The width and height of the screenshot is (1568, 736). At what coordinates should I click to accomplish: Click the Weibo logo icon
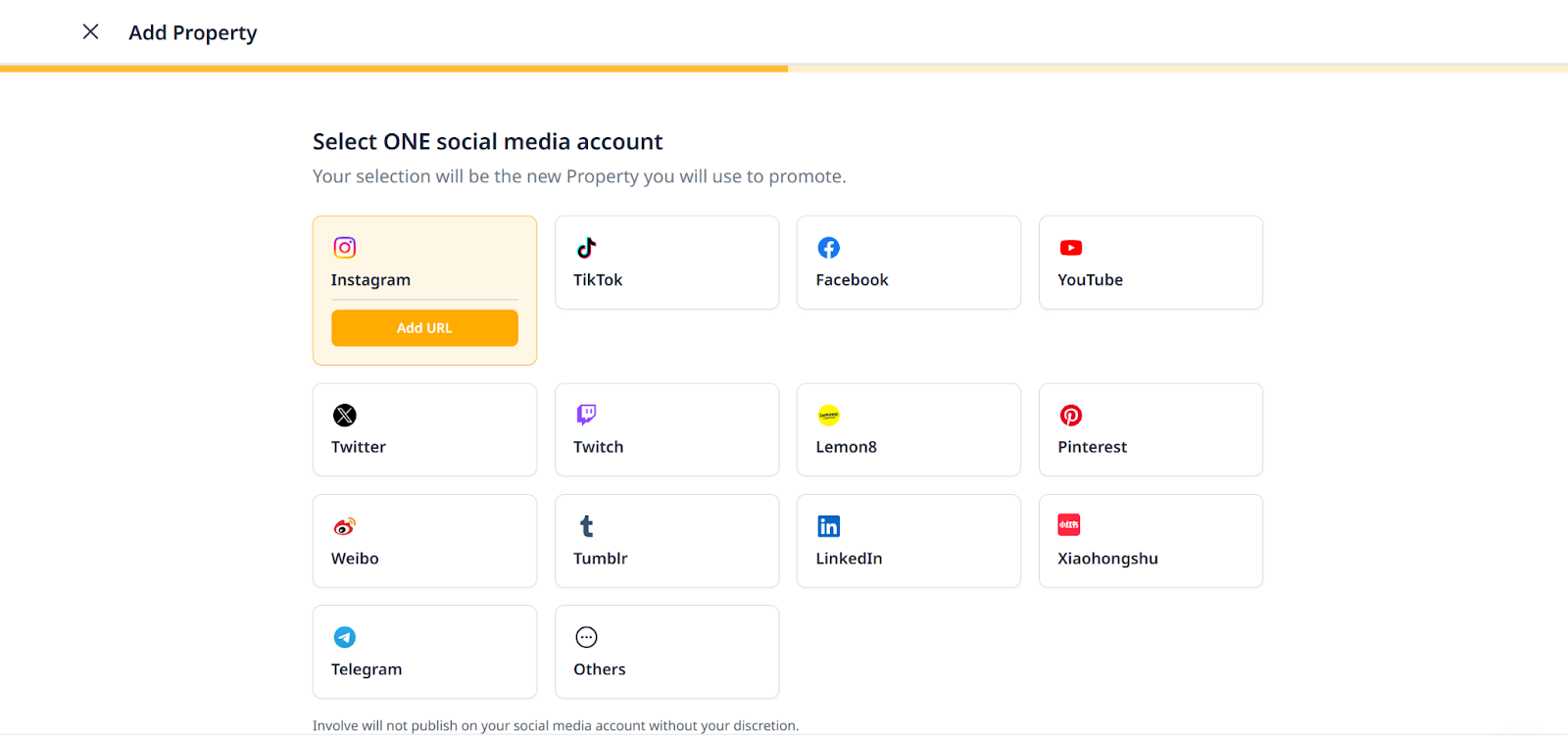click(x=344, y=526)
